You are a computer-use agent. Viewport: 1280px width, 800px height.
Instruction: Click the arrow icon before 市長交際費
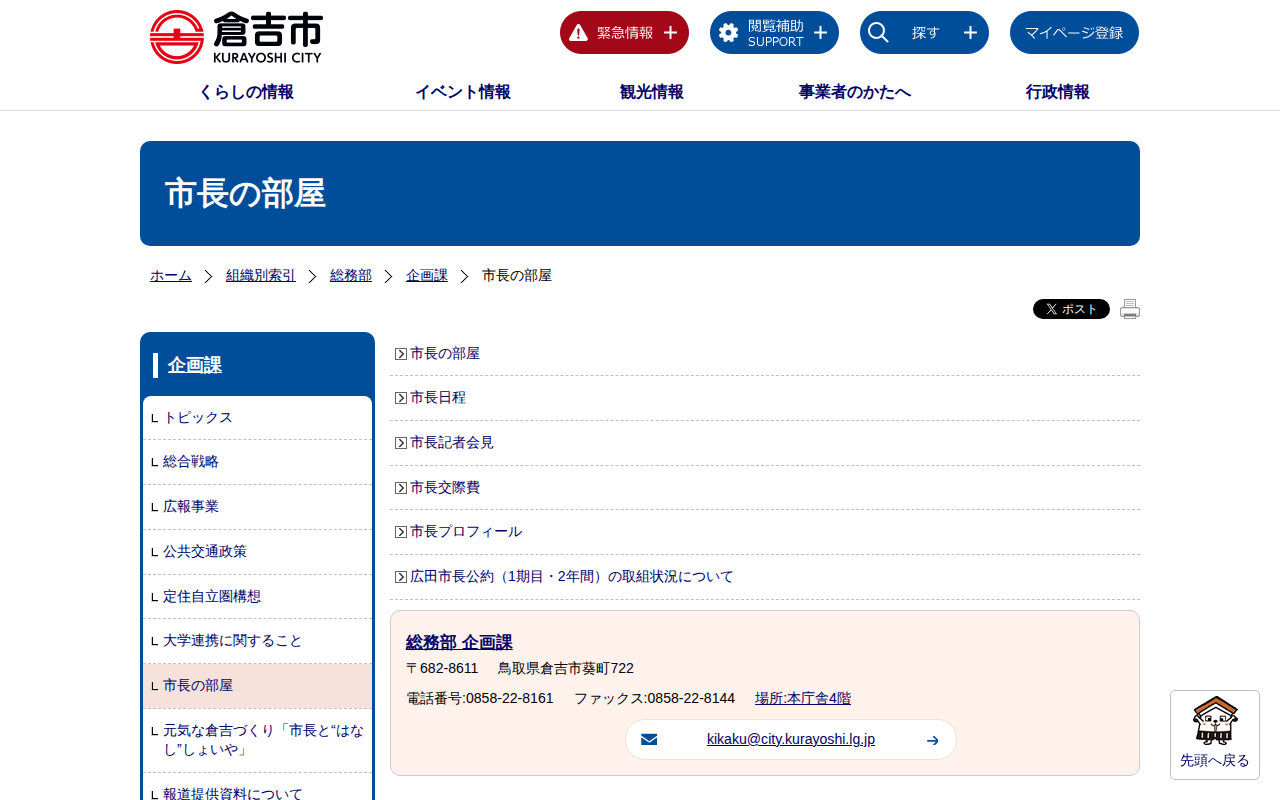[401, 488]
